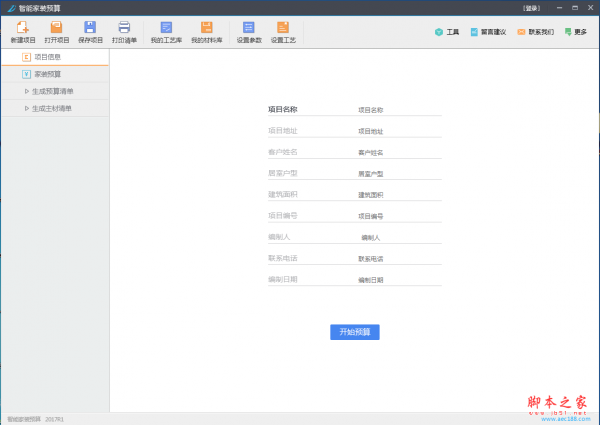The width and height of the screenshot is (600, 425).
Task: Focus the 联系电话 phone input field
Action: 398,258
